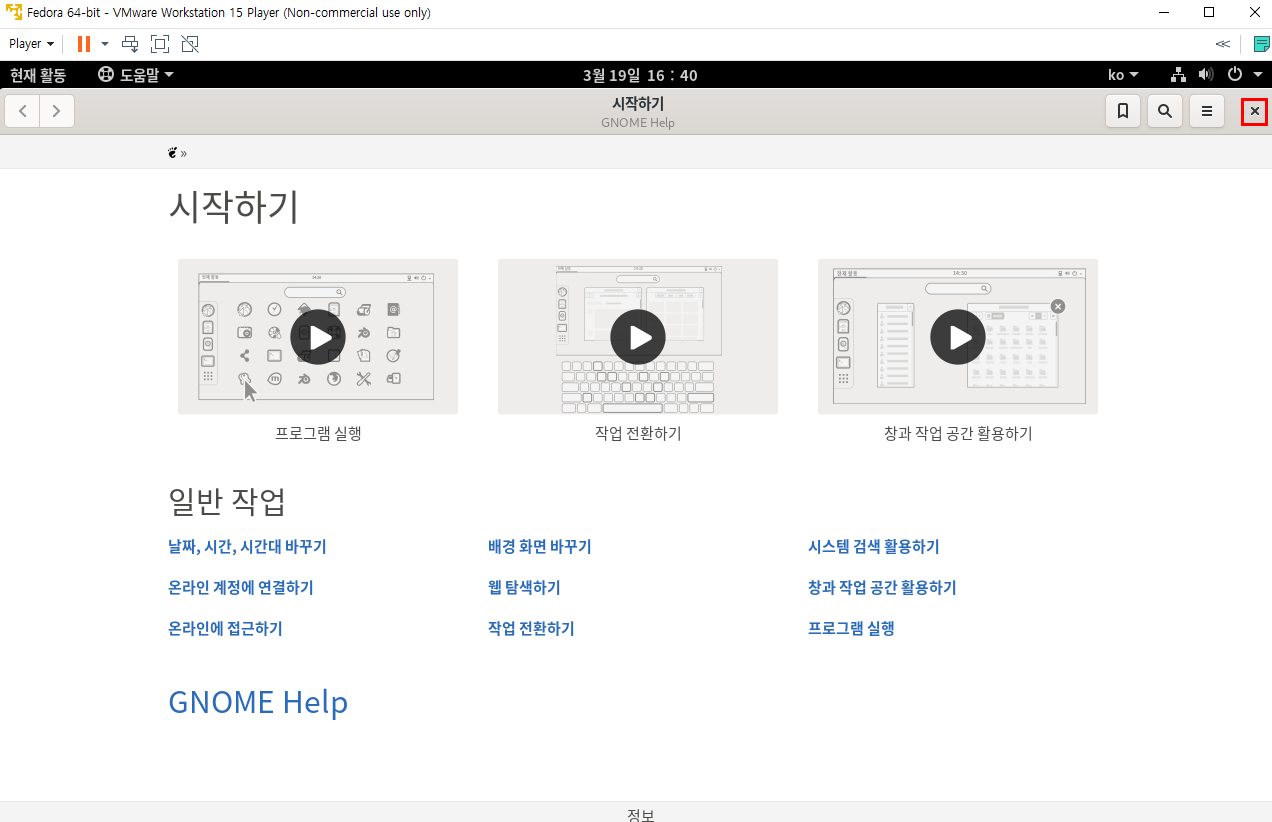Play the 작업 전환하기 video
Viewport: 1272px width, 822px height.
[x=638, y=337]
